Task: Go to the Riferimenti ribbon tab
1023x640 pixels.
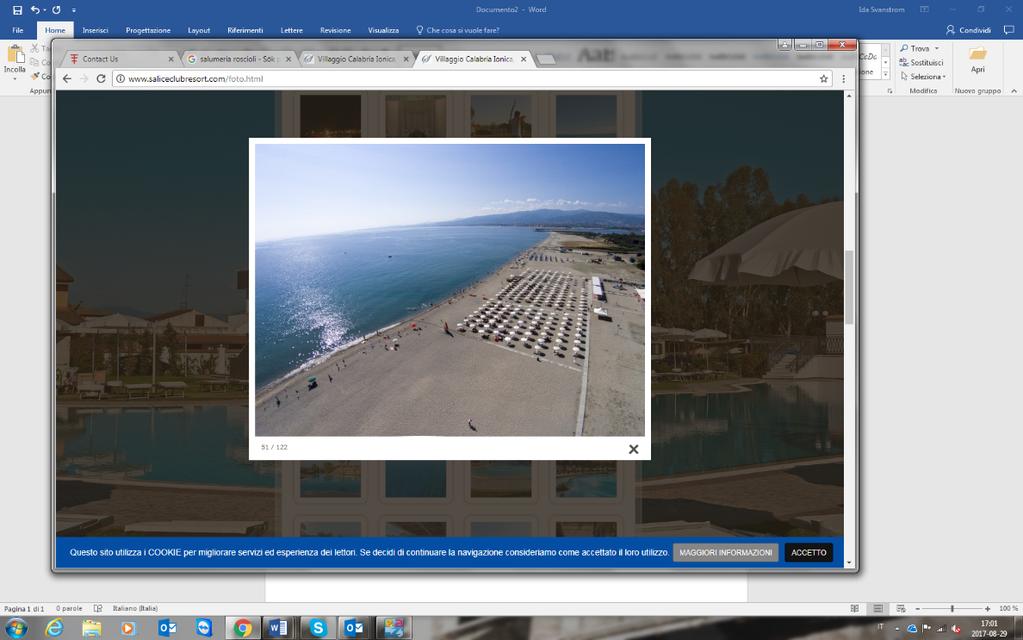Action: click(x=245, y=30)
